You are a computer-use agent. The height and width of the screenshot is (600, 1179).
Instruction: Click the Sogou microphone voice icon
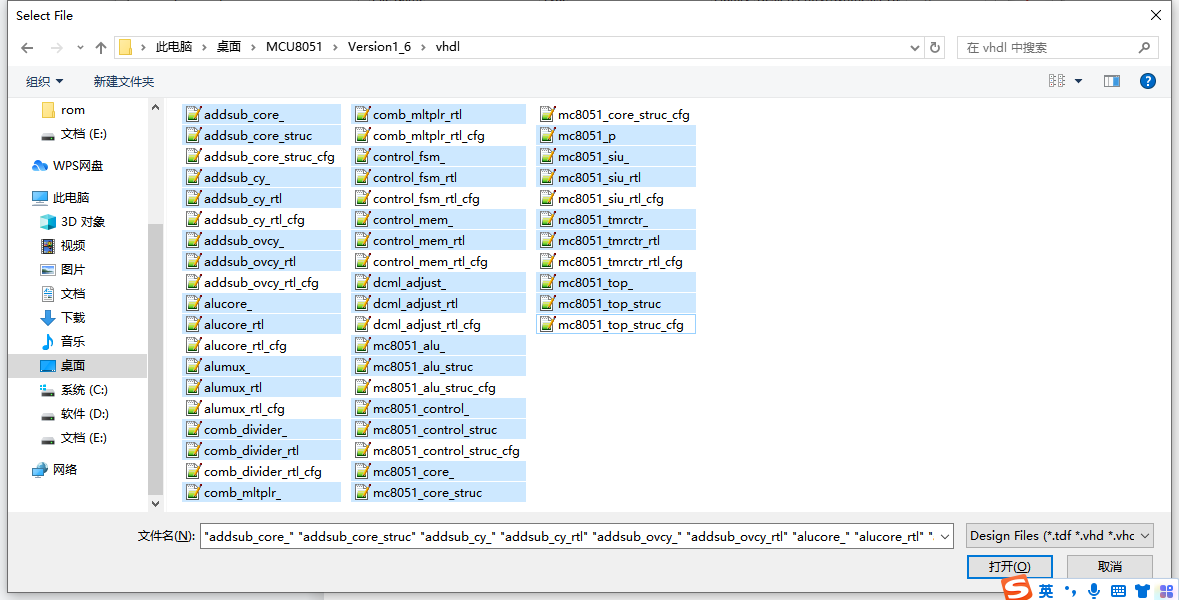tap(1093, 591)
